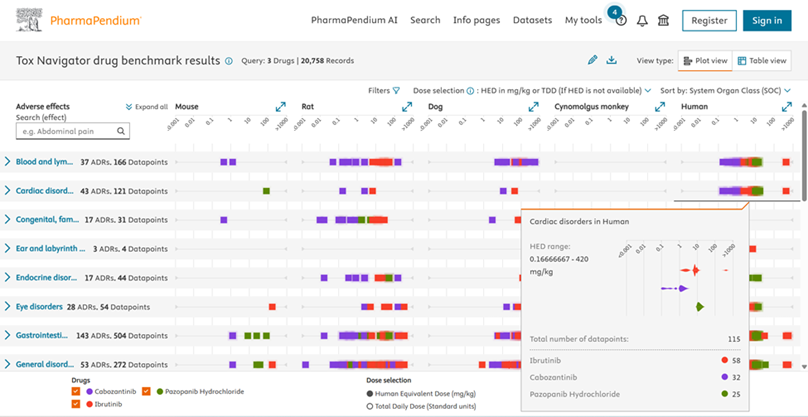Expand the Dog column to full view

click(x=533, y=106)
